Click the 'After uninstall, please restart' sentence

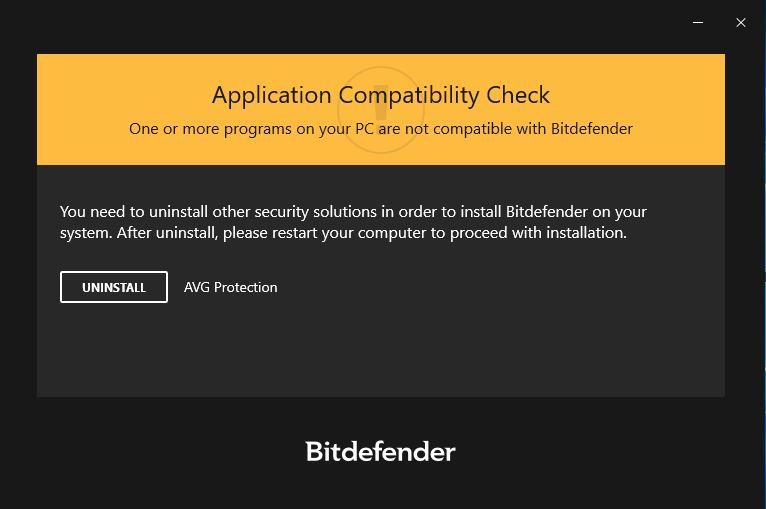click(372, 233)
